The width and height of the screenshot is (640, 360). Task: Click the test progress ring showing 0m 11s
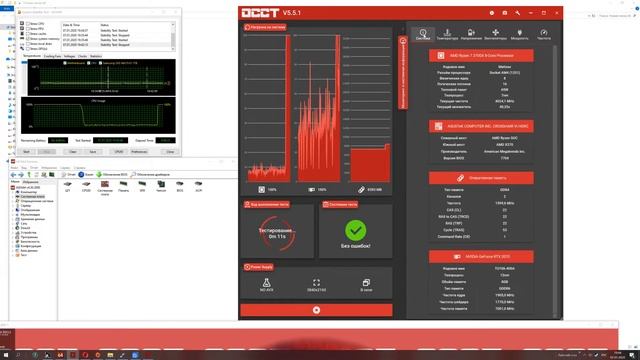277,233
